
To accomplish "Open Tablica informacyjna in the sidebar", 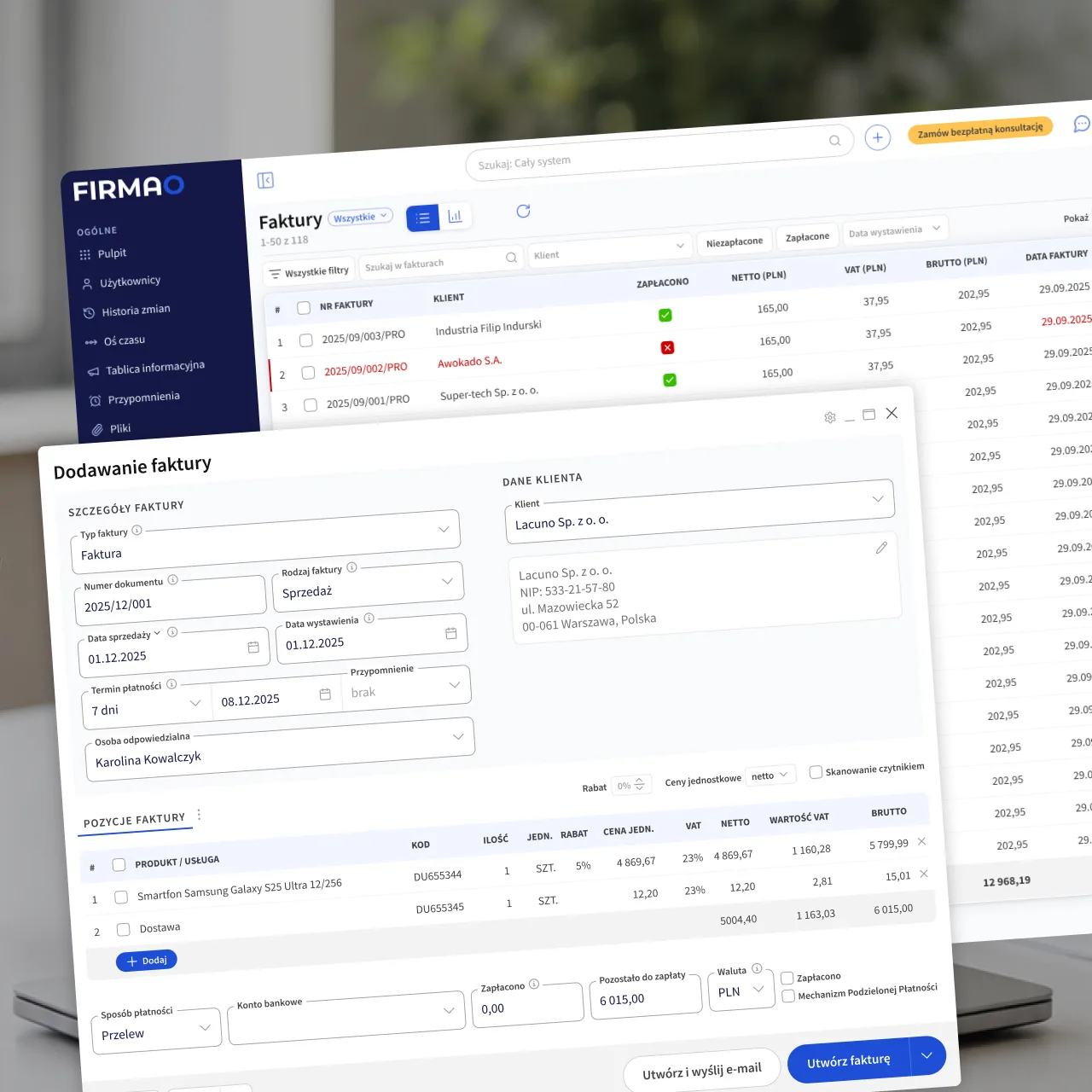I will pos(155,368).
